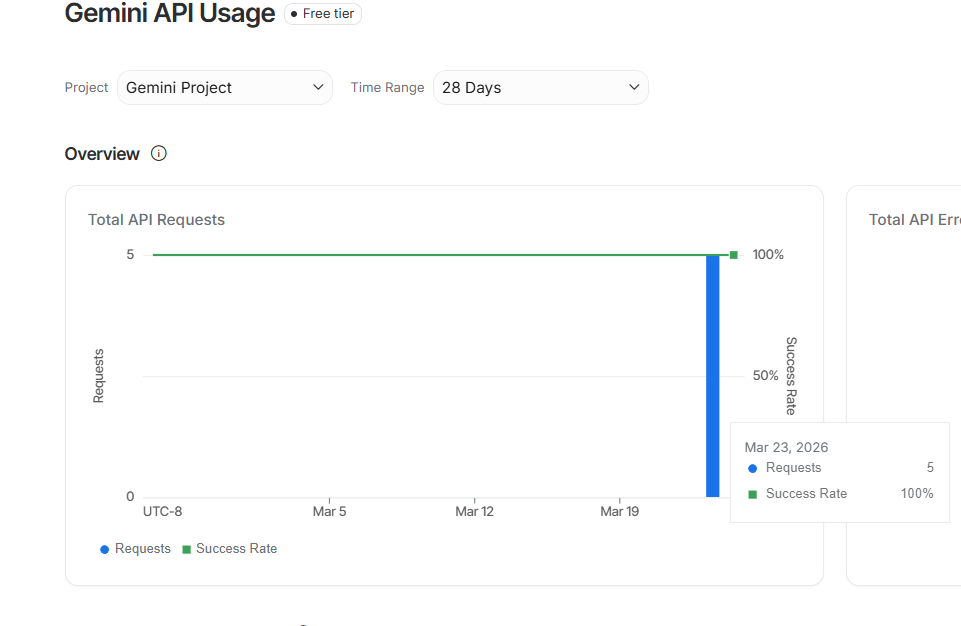Click the Total API Requests card title
This screenshot has width=961, height=626.
(156, 219)
